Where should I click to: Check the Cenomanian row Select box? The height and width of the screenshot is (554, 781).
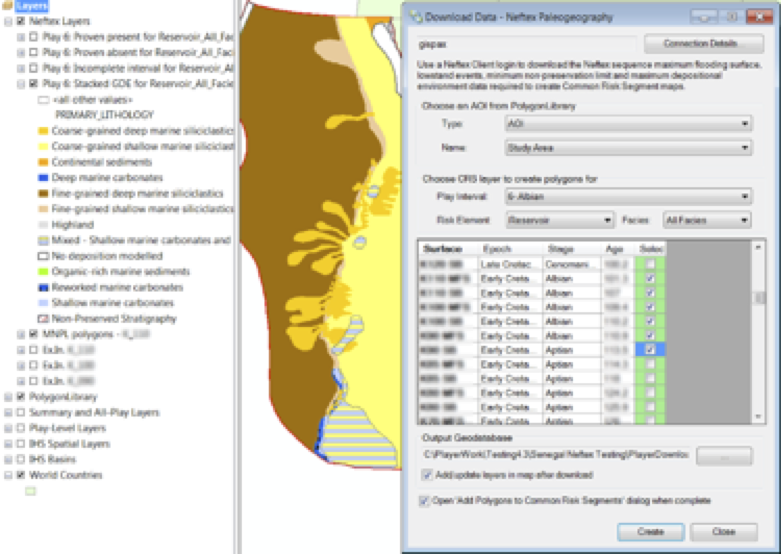[x=650, y=264]
